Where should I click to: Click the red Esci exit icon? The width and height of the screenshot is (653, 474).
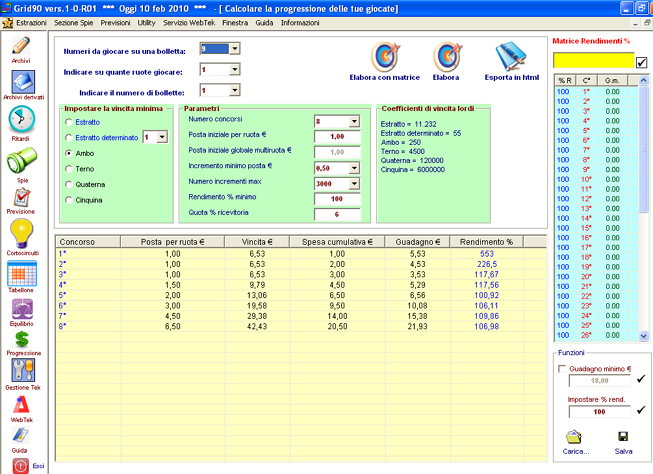(x=20, y=466)
